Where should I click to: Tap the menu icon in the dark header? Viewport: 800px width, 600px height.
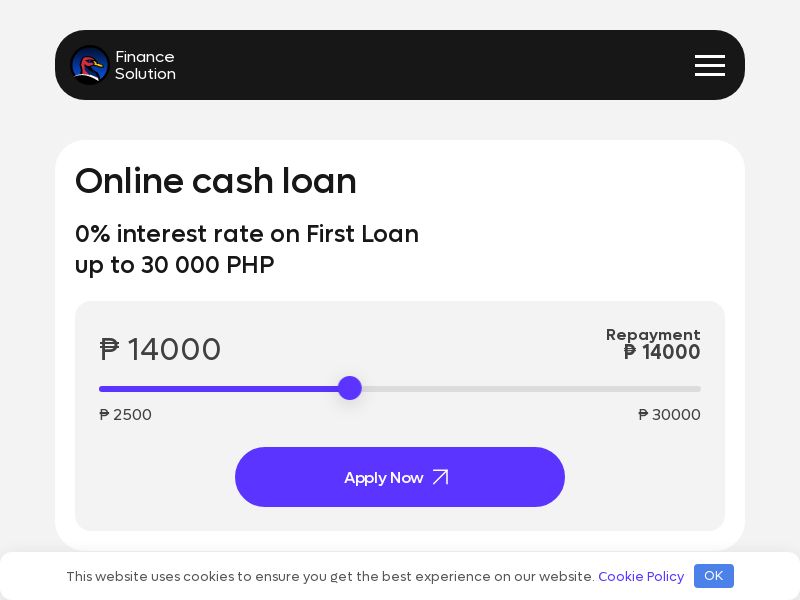point(710,65)
